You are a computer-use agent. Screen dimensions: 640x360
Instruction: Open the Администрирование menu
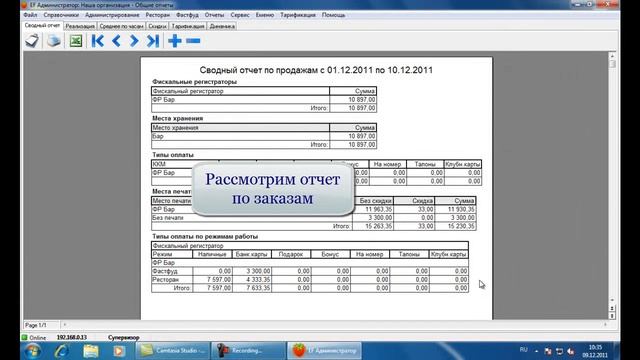point(112,15)
